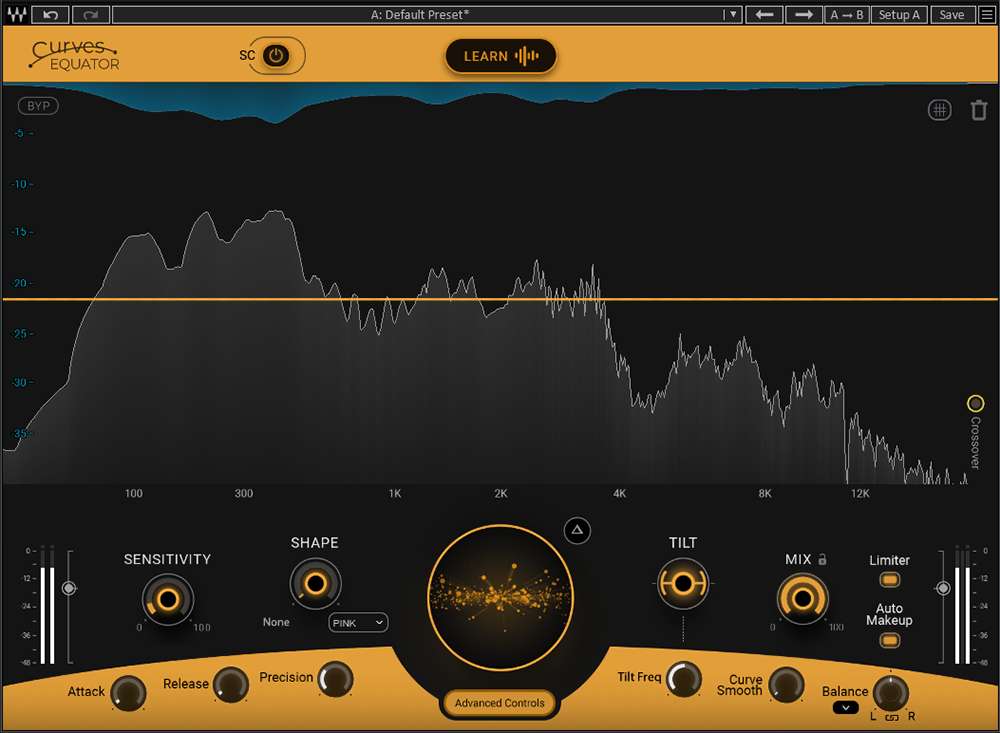Toggle the grid display icon
1000x733 pixels.
click(x=939, y=111)
